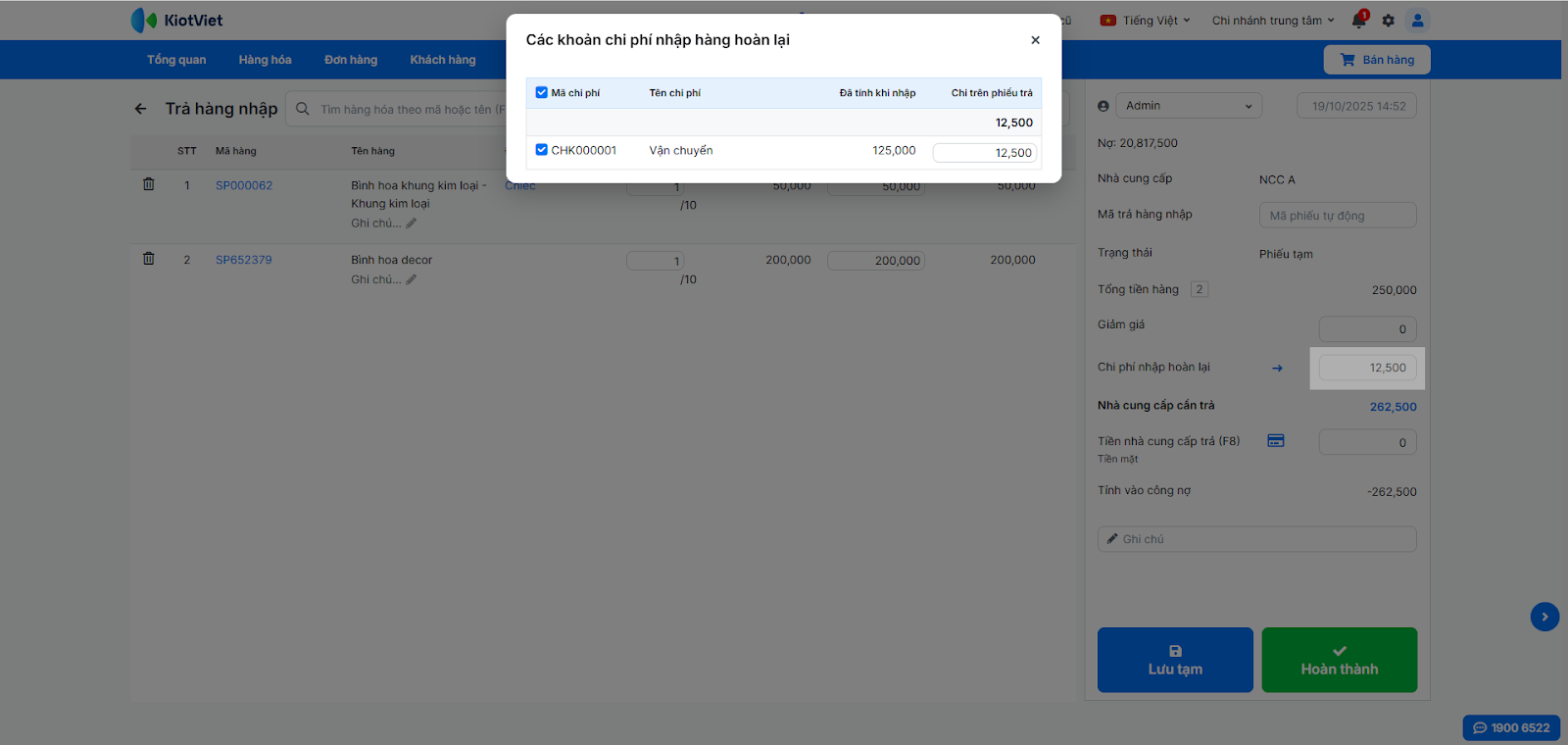Click the Chi phí nhập hoàn lại value field
The height and width of the screenshot is (745, 1568).
coord(1368,368)
